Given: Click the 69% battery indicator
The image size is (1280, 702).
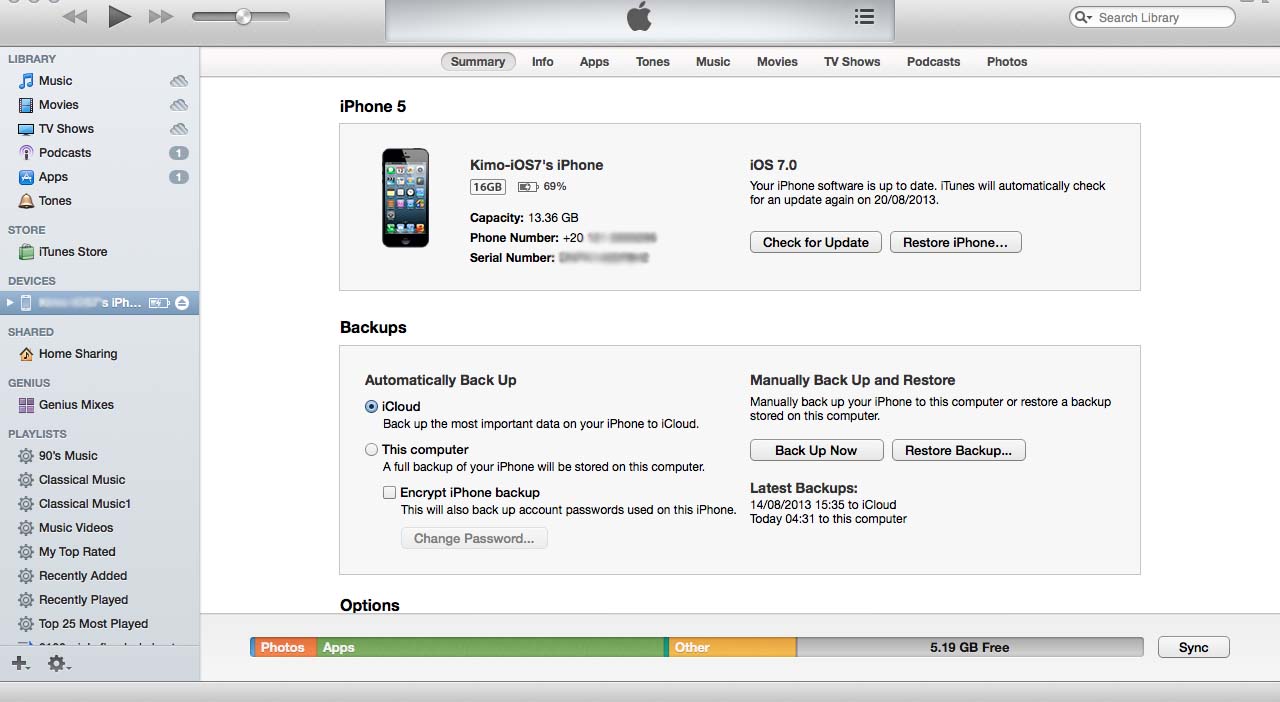Looking at the screenshot, I should [542, 187].
